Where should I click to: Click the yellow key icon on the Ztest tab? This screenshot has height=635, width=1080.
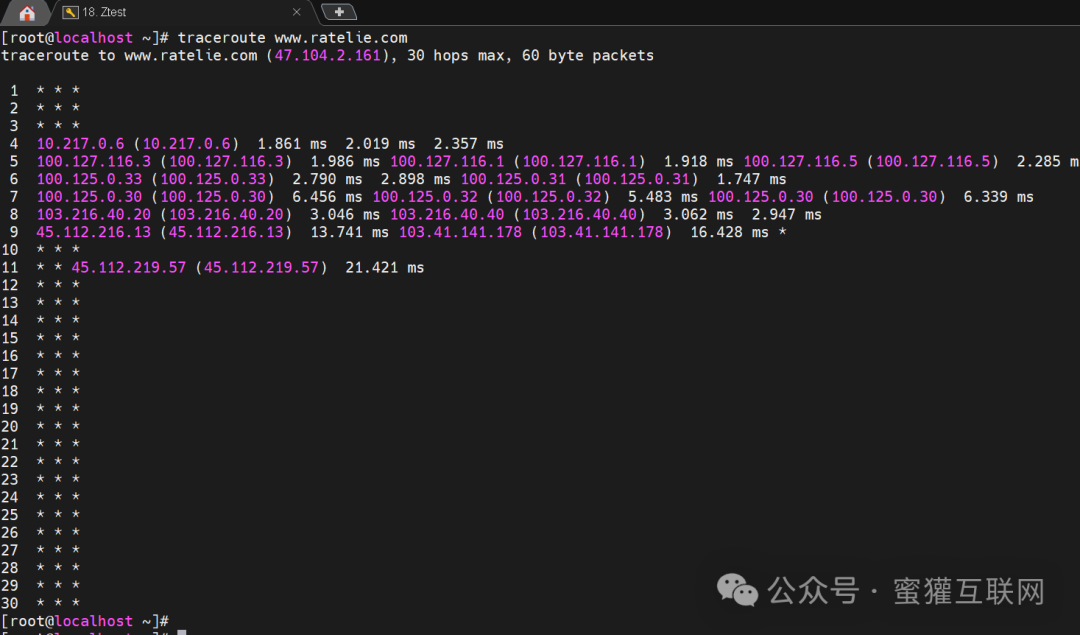pyautogui.click(x=68, y=12)
